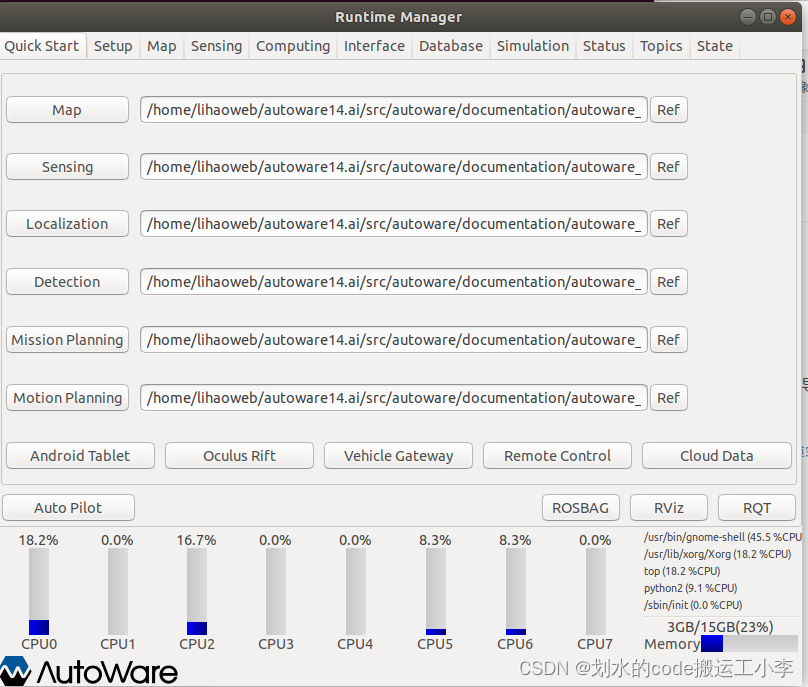Screen dimensions: 808x687
Task: Browse with Ref next to Sensing path
Action: point(668,167)
